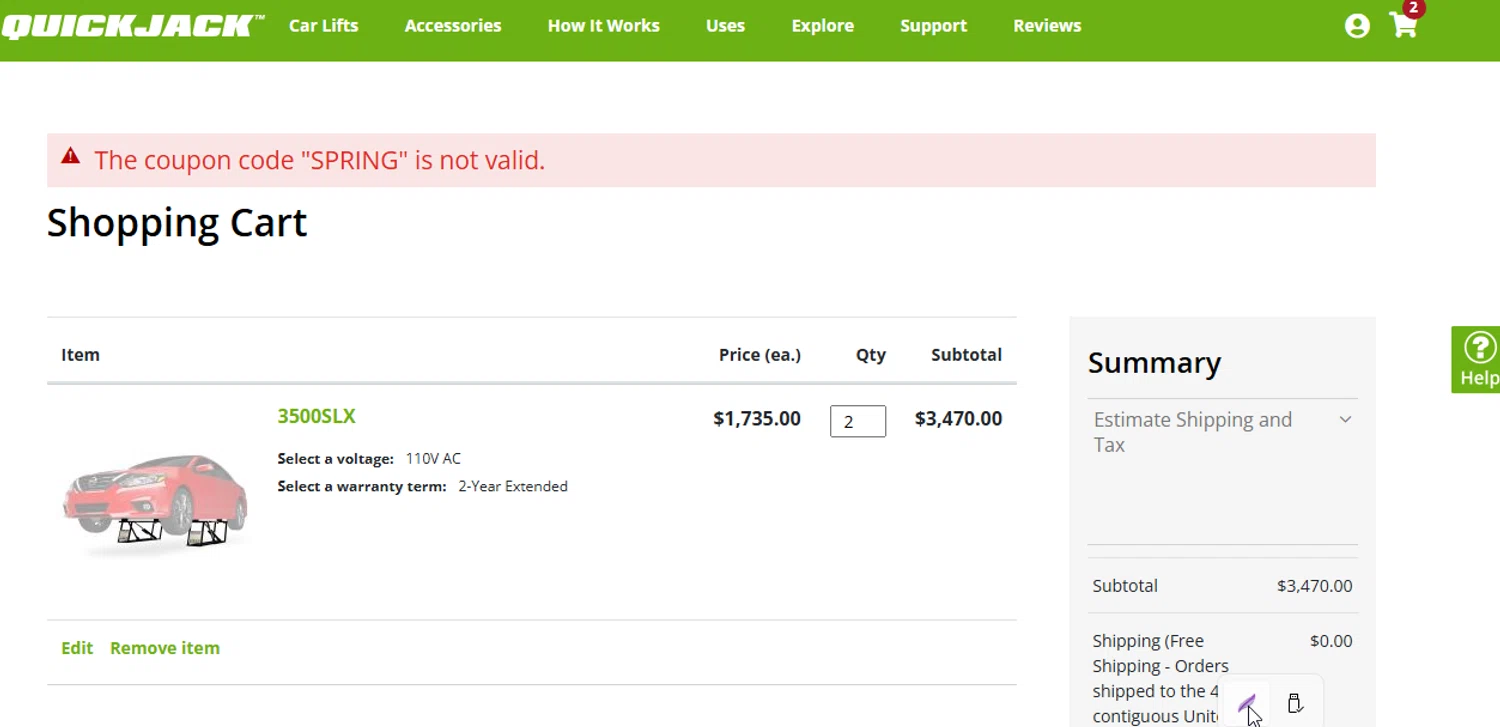Image resolution: width=1500 pixels, height=727 pixels.
Task: Click the voltage value 110V AC
Action: [x=433, y=459]
